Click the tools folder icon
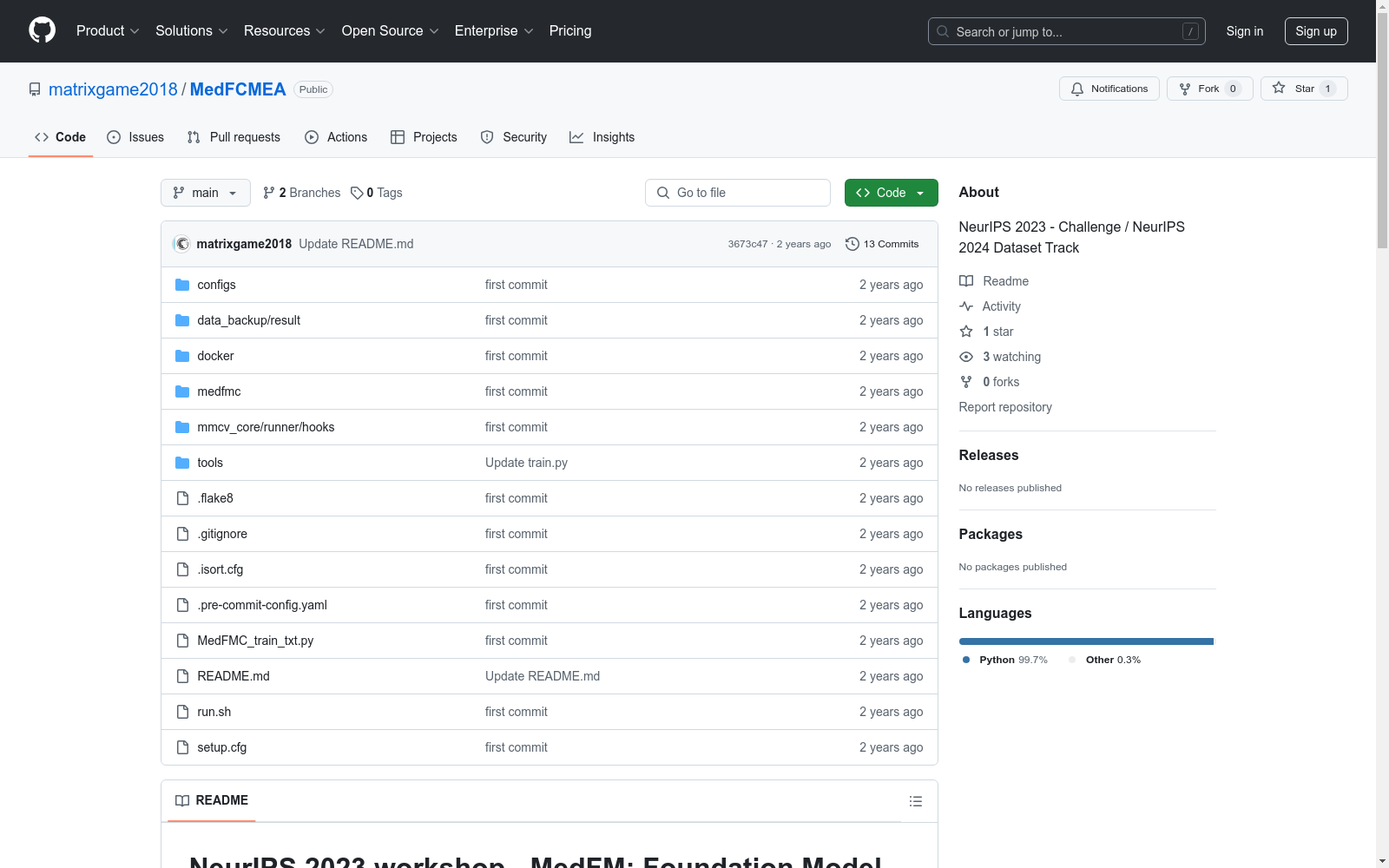1389x868 pixels. pyautogui.click(x=182, y=463)
